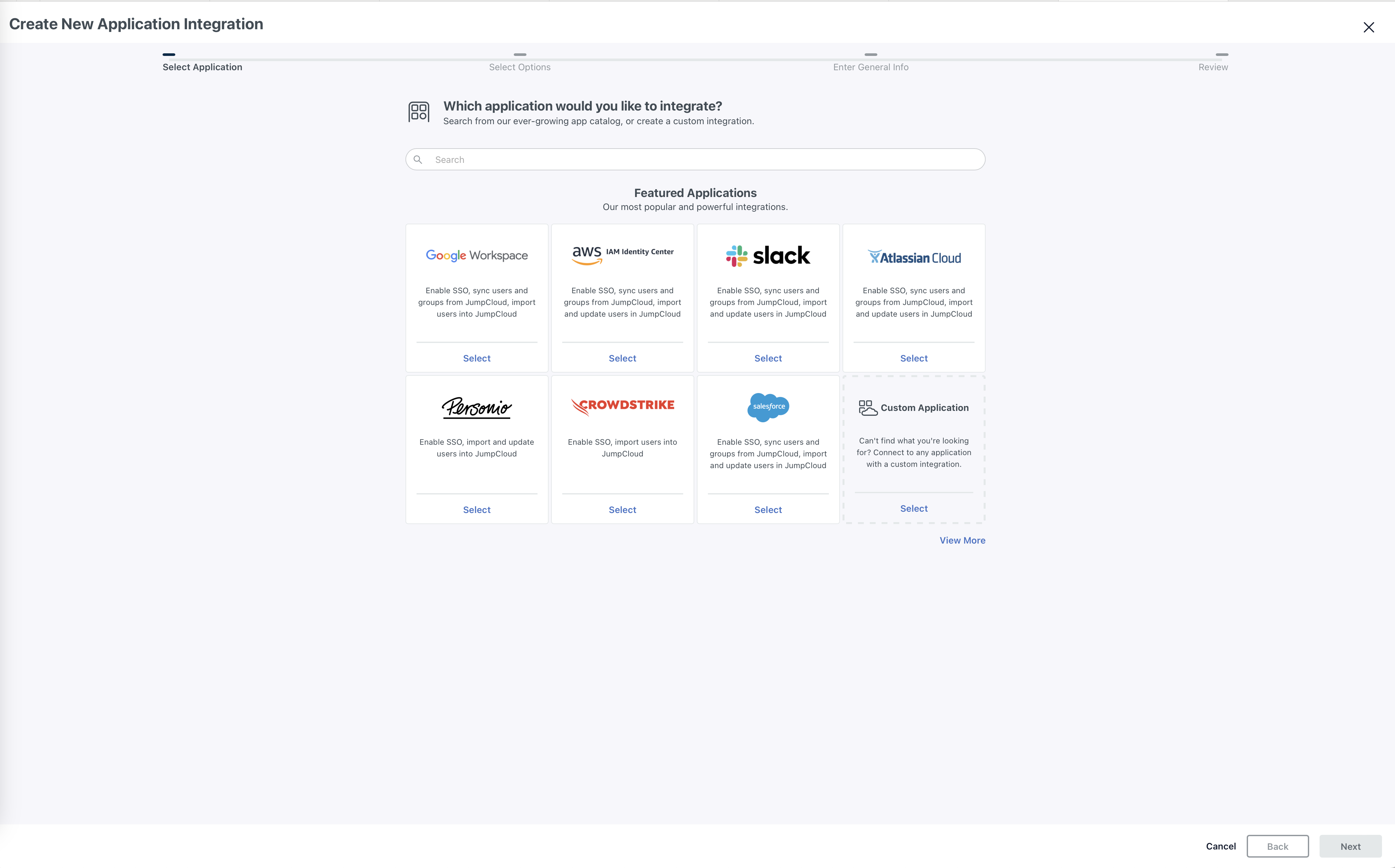This screenshot has width=1395, height=868.
Task: Click the Cancel button
Action: coord(1220,846)
